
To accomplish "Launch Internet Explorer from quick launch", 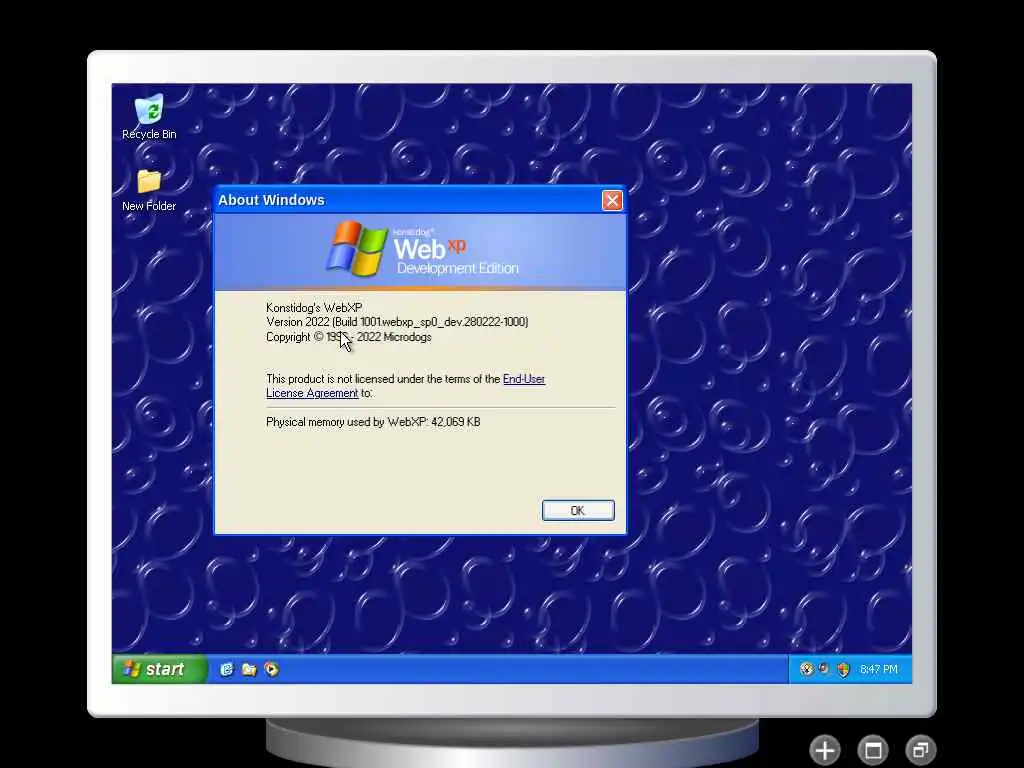I will [x=227, y=669].
